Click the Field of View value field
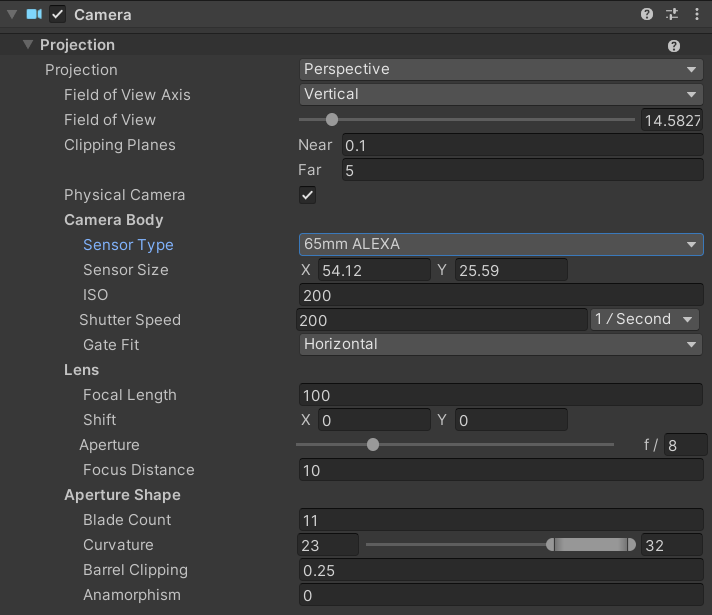 pyautogui.click(x=672, y=120)
